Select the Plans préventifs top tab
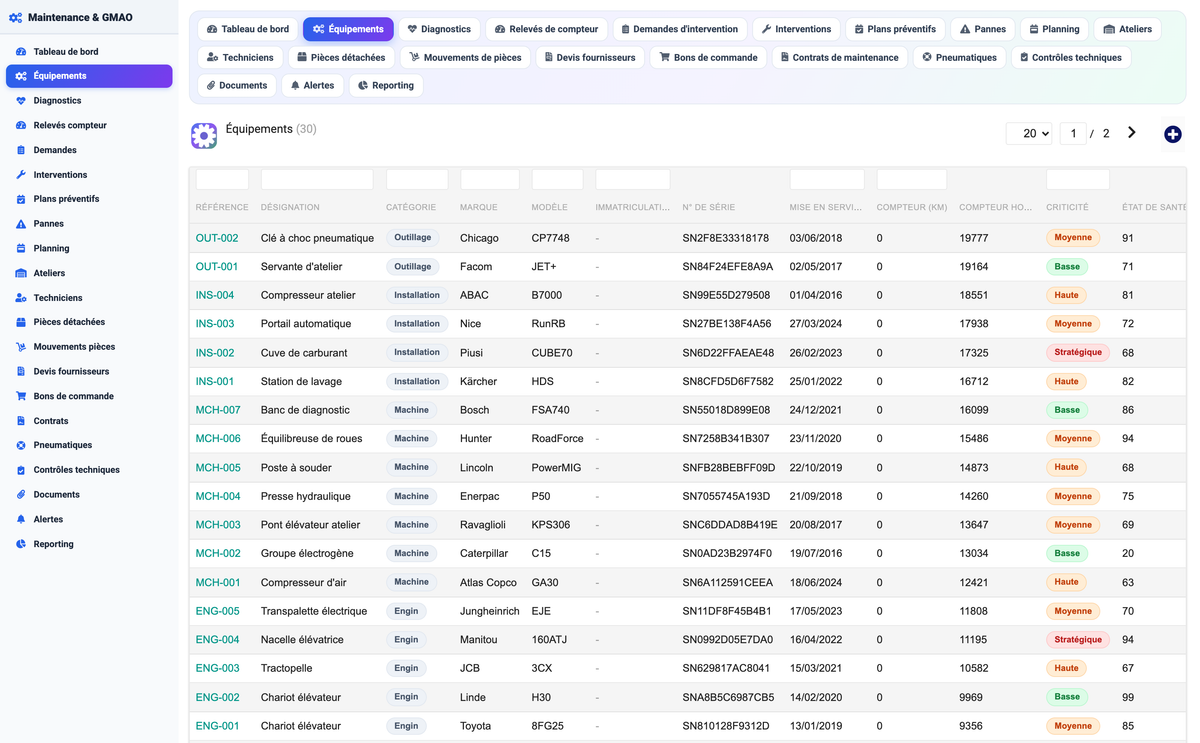 coord(895,29)
